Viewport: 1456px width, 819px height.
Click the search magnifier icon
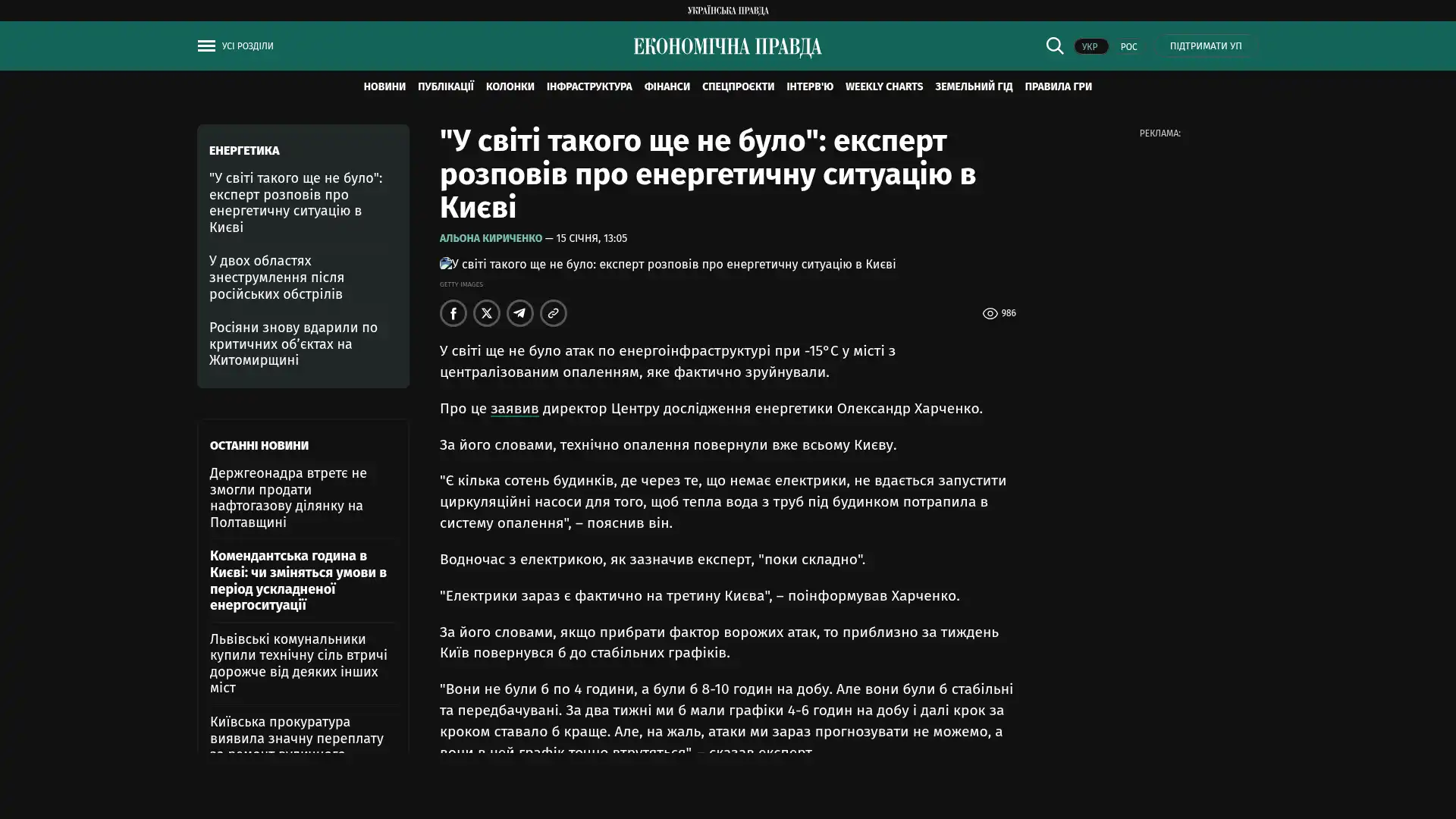tap(1054, 46)
